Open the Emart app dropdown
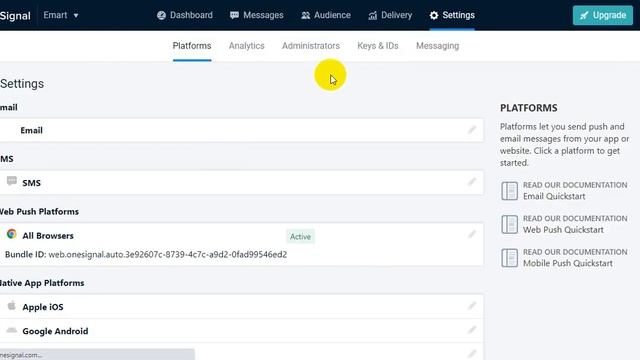This screenshot has height=360, width=640. [x=61, y=15]
